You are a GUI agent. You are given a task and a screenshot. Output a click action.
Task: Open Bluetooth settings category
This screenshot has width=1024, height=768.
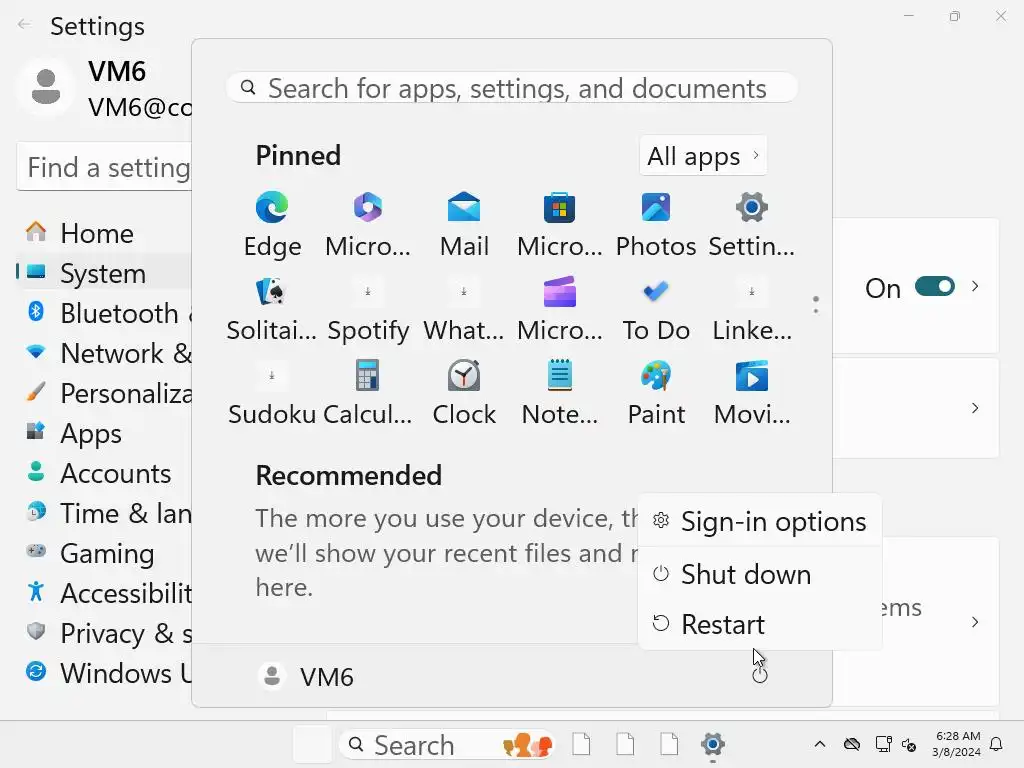(104, 313)
